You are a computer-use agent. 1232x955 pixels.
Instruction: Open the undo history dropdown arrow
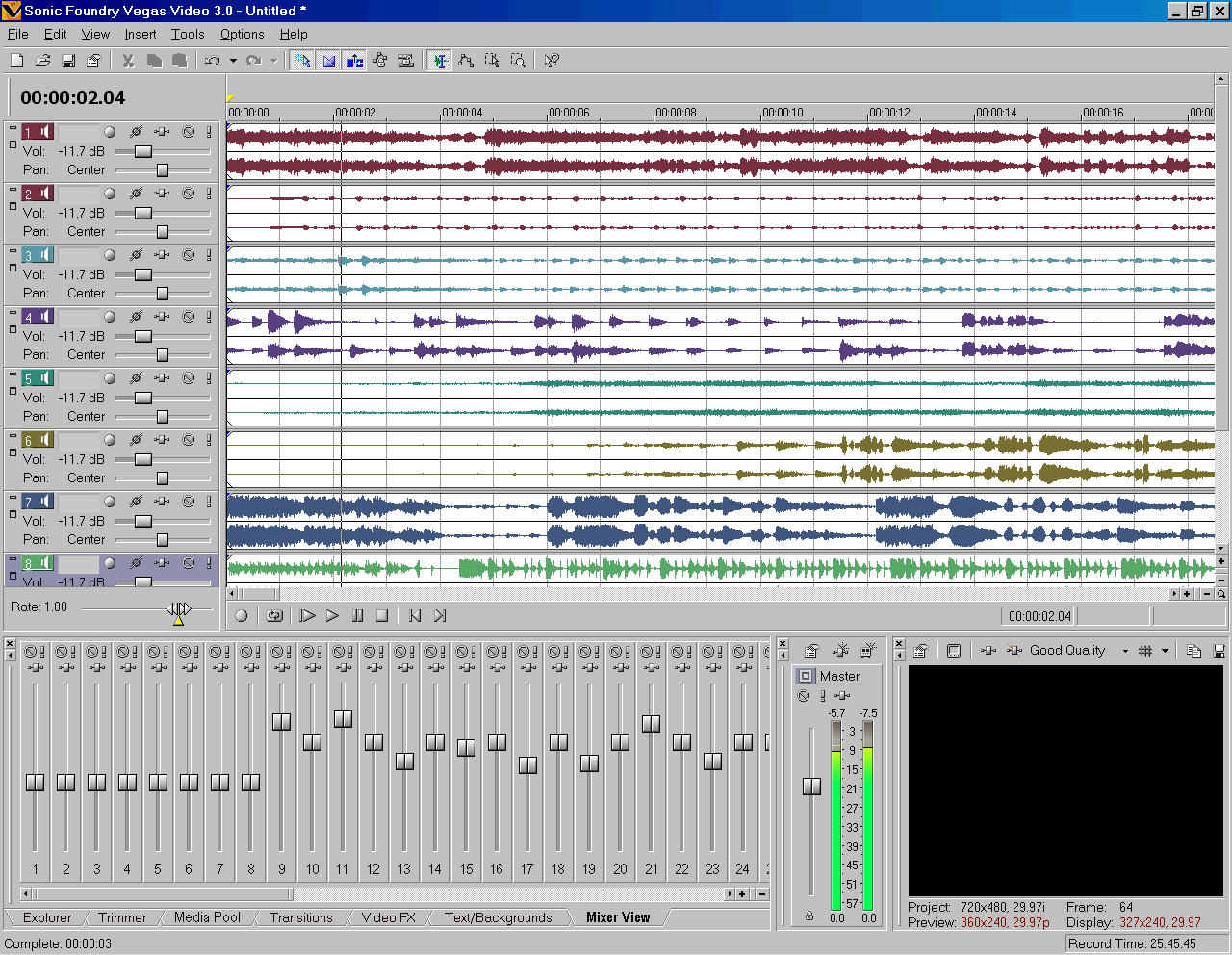click(233, 61)
